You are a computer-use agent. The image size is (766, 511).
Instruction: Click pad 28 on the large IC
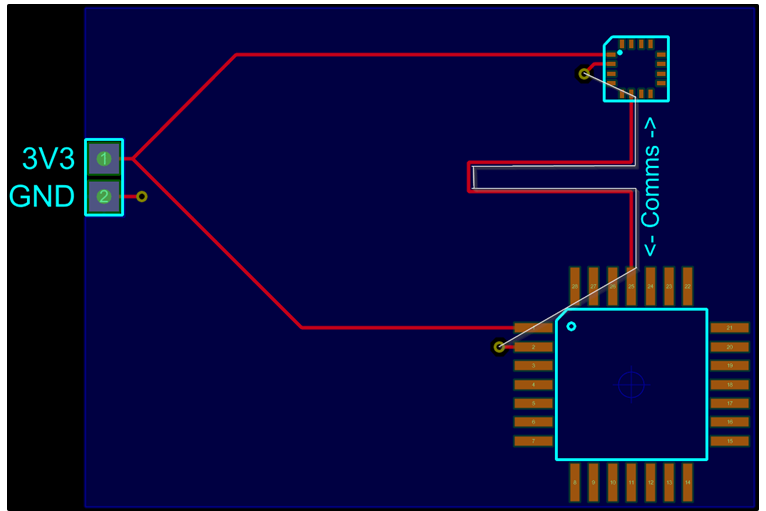coord(574,286)
